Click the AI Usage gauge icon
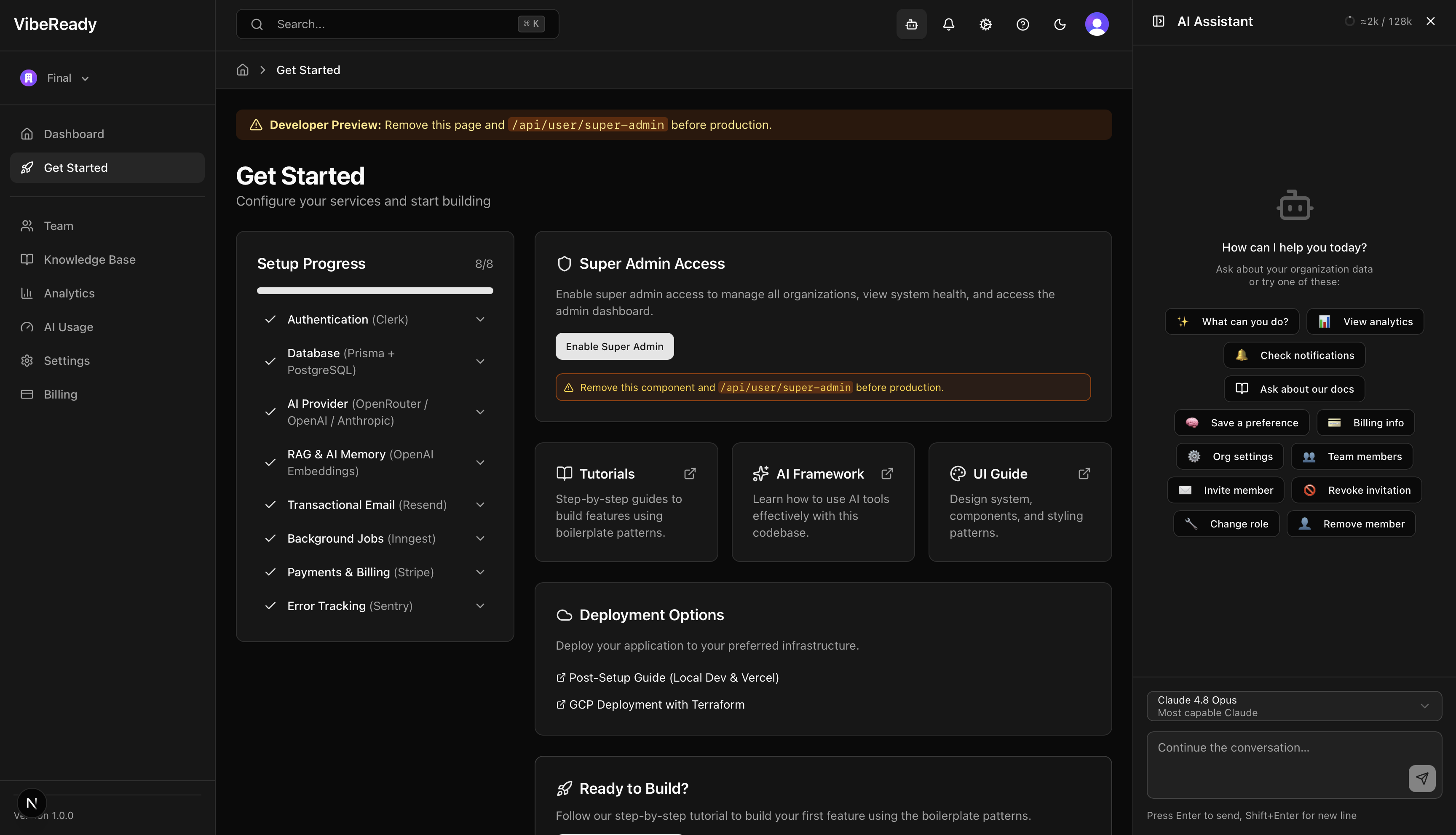1456x835 pixels. [27, 327]
